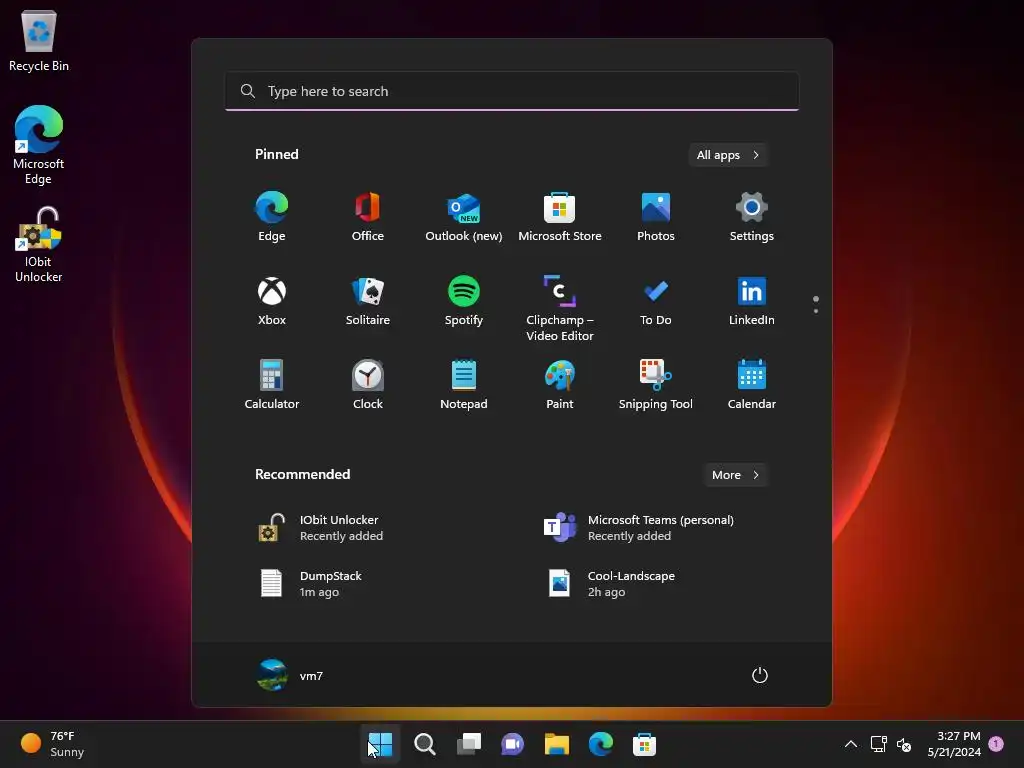Click the Type here to search field
This screenshot has width=1024, height=768.
click(x=512, y=91)
